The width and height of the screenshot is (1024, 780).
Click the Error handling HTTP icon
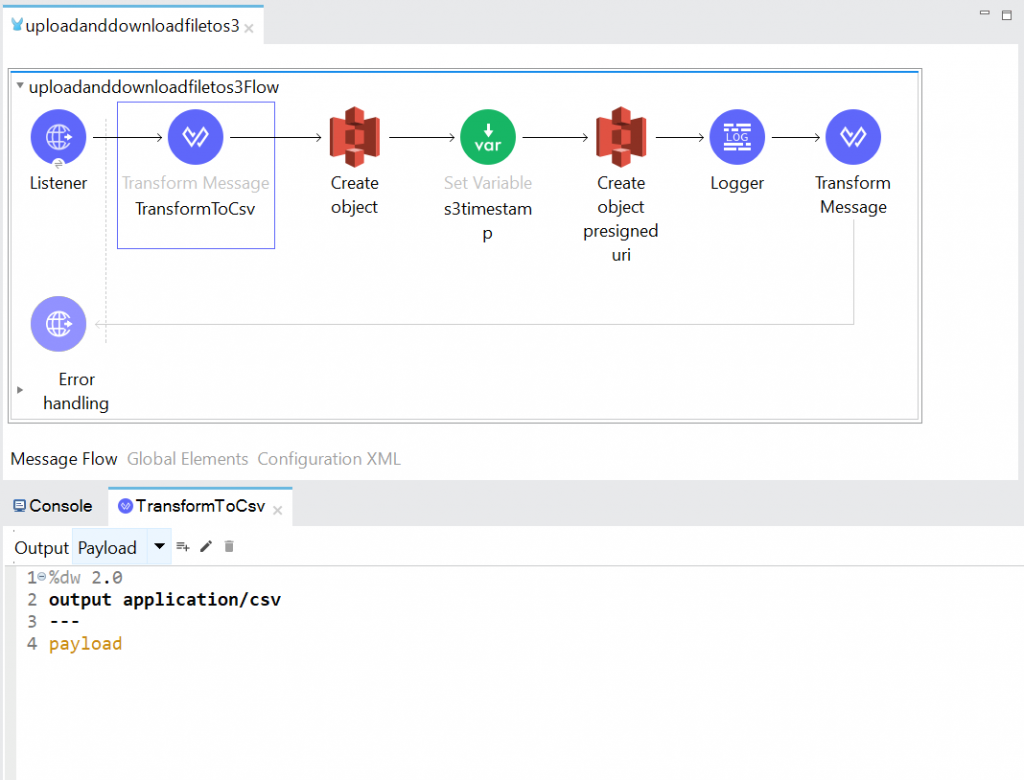tap(58, 323)
